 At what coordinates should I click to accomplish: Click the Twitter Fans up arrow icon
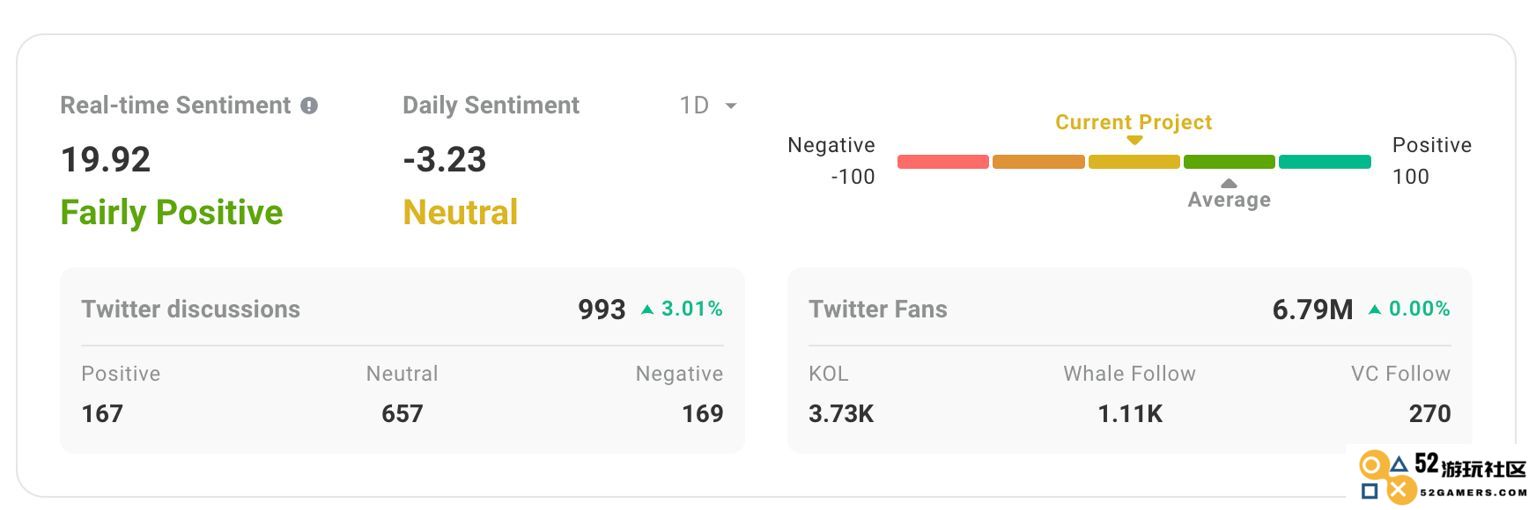coord(1375,310)
